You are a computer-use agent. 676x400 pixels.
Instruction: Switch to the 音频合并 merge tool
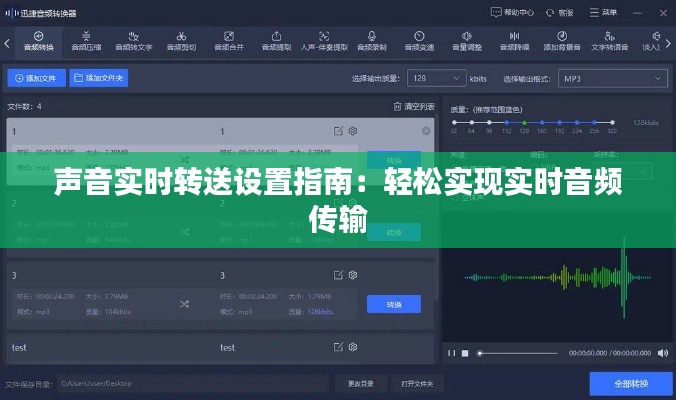tap(228, 40)
